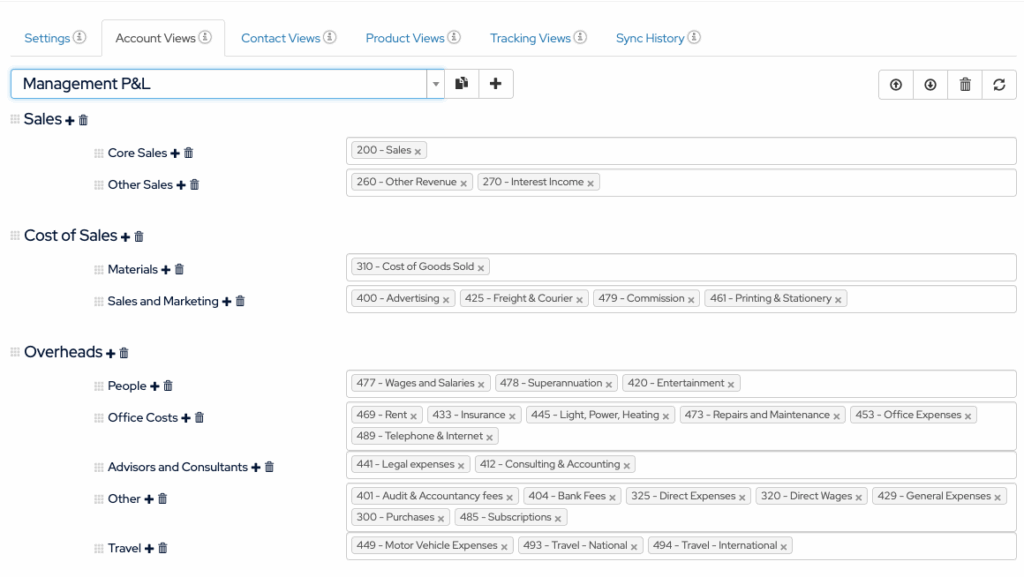
Task: Refresh the account views with the sync icon
Action: (999, 85)
